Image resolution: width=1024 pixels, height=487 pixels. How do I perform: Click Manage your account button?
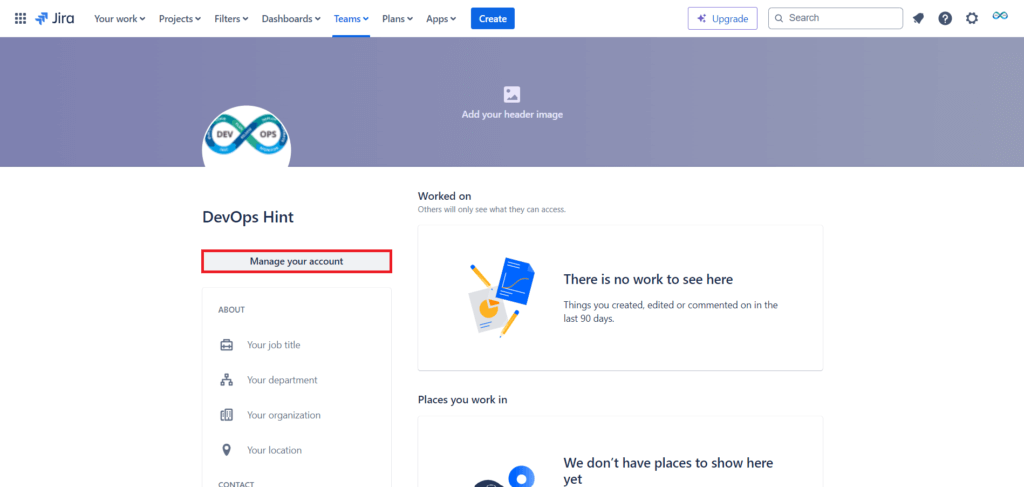pos(296,261)
